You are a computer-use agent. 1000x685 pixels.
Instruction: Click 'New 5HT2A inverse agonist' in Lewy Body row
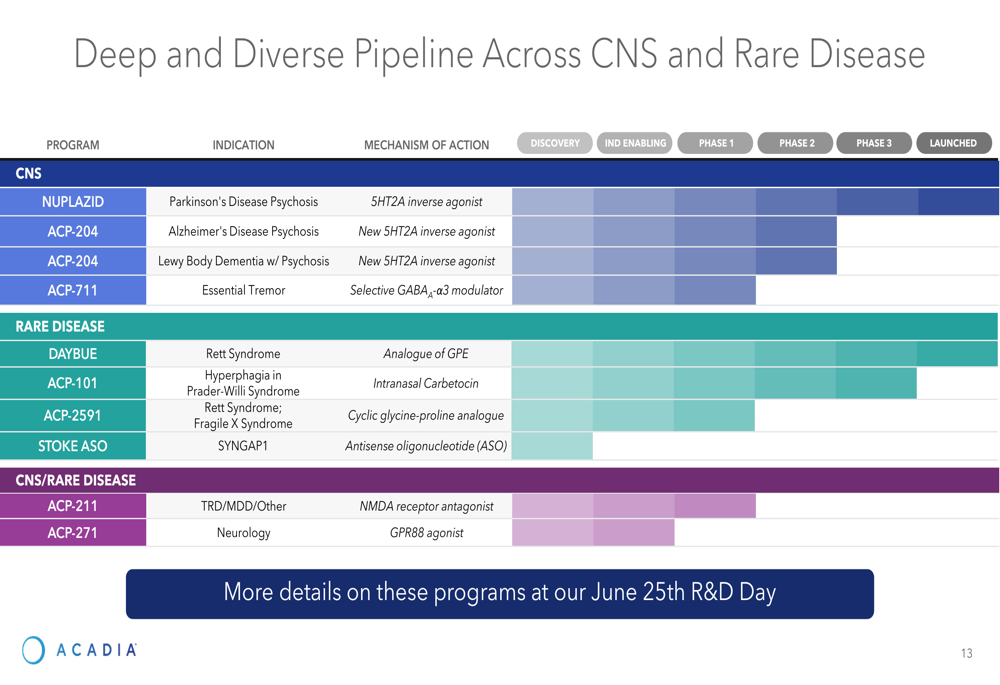[x=427, y=261]
